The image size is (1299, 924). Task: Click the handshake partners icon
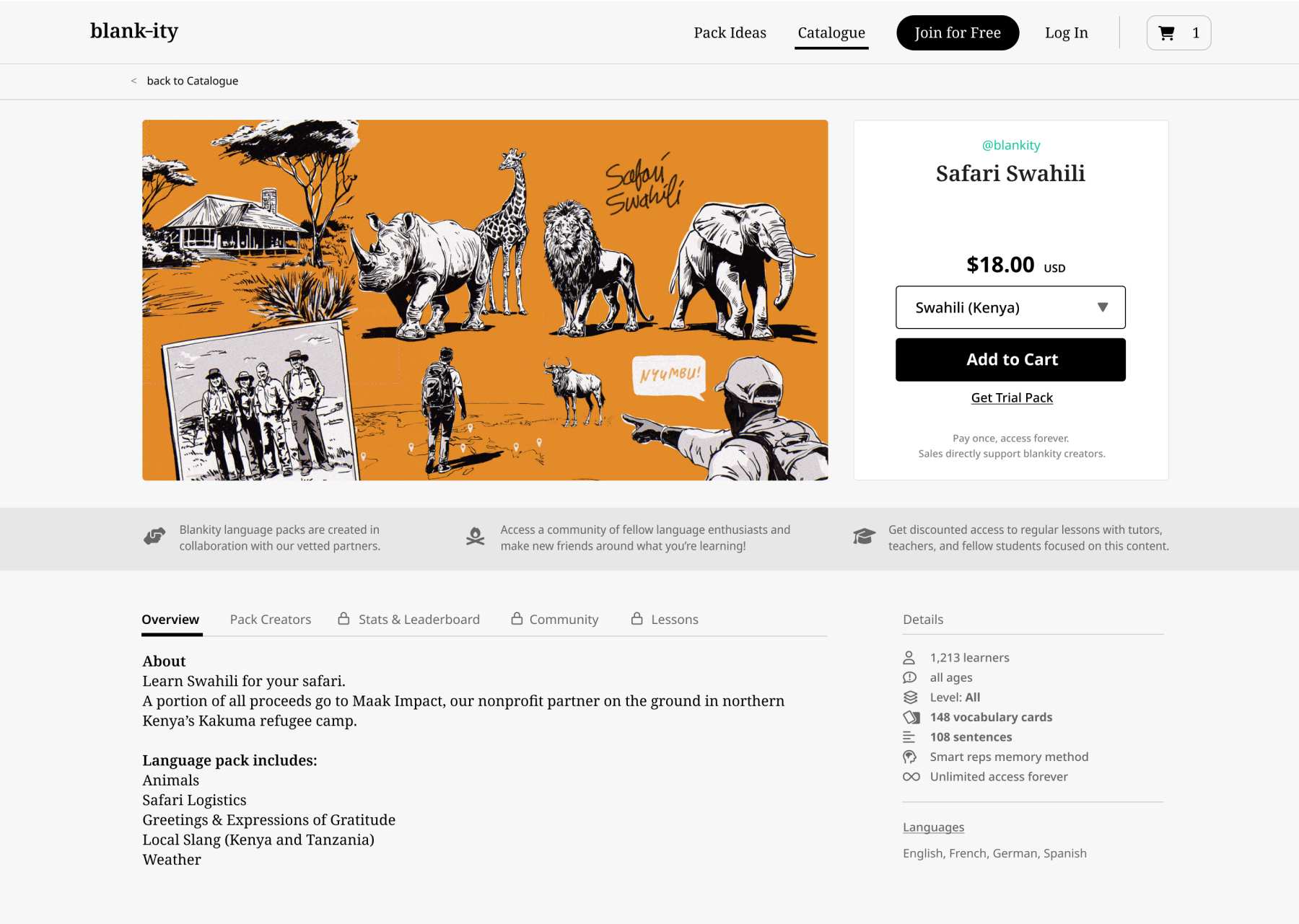(x=154, y=536)
